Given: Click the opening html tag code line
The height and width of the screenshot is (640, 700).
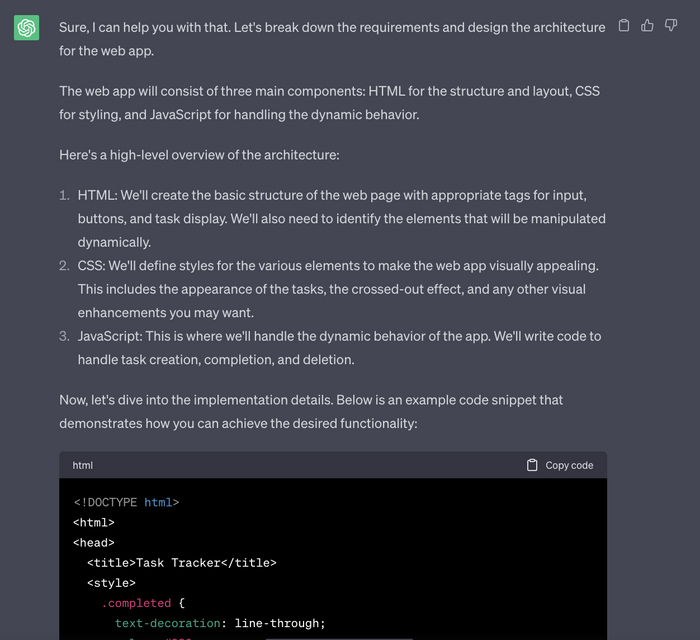Looking at the screenshot, I should (x=94, y=522).
